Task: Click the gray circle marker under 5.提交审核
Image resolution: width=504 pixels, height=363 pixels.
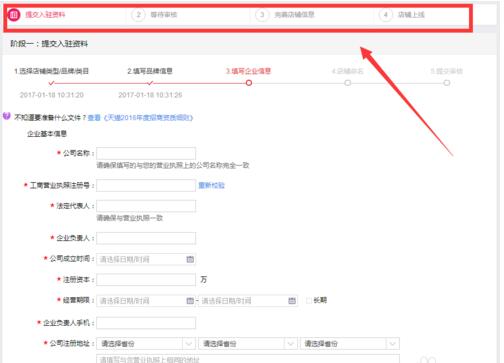Action: point(447,83)
